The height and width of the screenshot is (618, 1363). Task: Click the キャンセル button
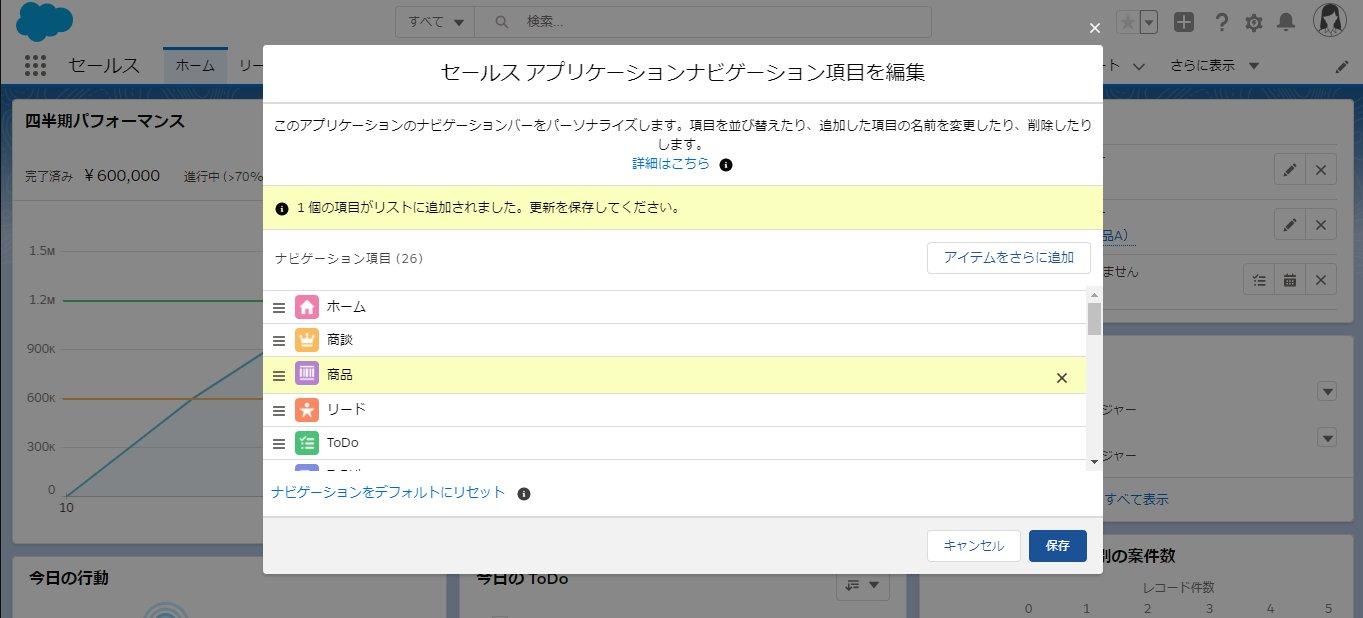tap(974, 545)
